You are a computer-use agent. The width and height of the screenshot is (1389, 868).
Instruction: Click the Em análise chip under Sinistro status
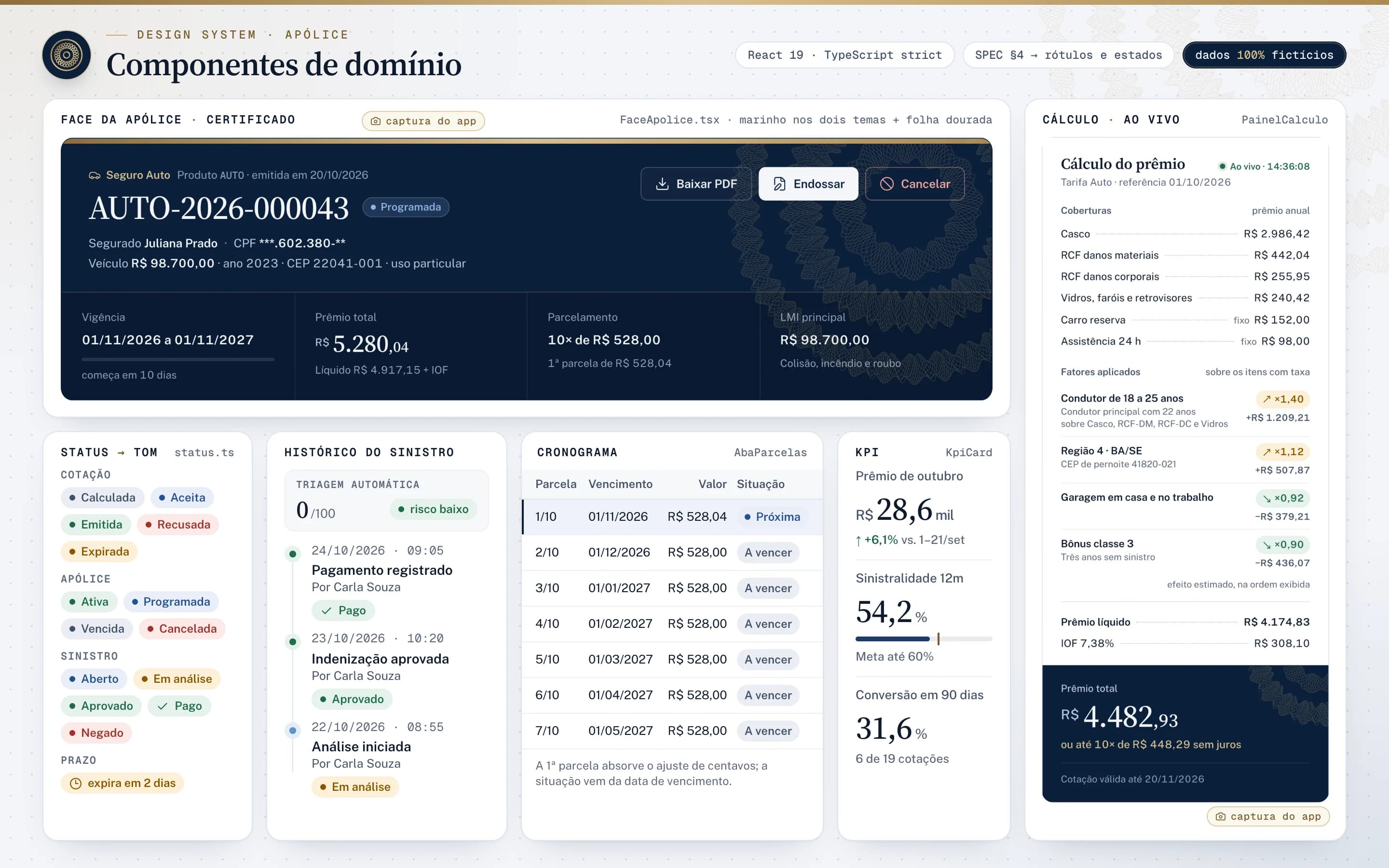pos(177,679)
